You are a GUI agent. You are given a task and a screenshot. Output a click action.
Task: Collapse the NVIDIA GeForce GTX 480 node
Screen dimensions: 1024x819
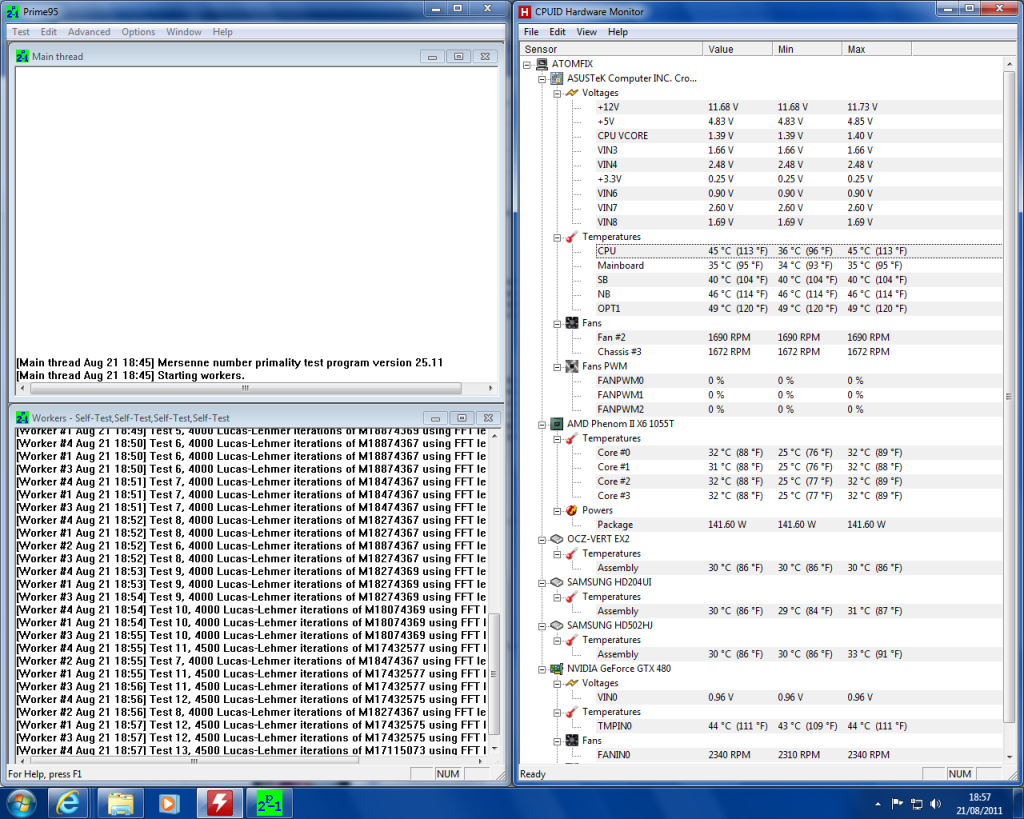pyautogui.click(x=542, y=669)
